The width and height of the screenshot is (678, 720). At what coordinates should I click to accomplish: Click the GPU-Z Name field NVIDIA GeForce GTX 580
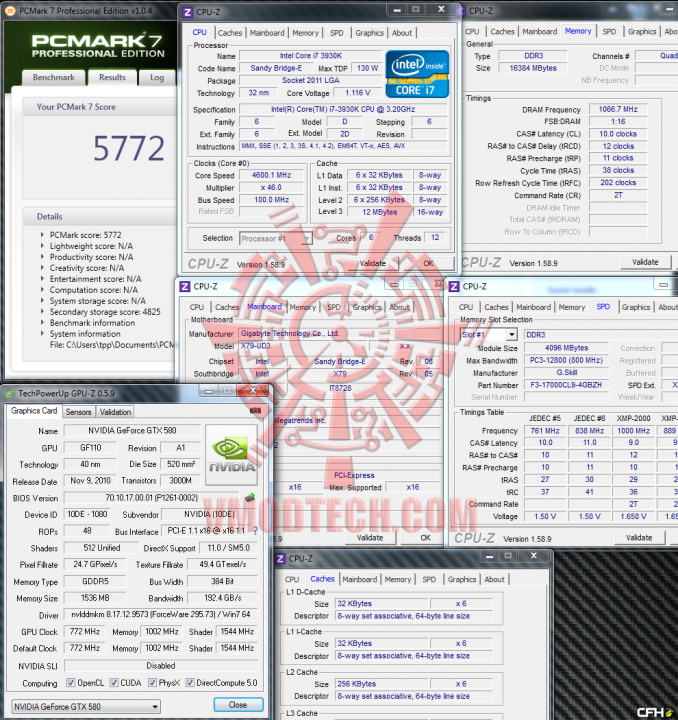click(x=132, y=431)
